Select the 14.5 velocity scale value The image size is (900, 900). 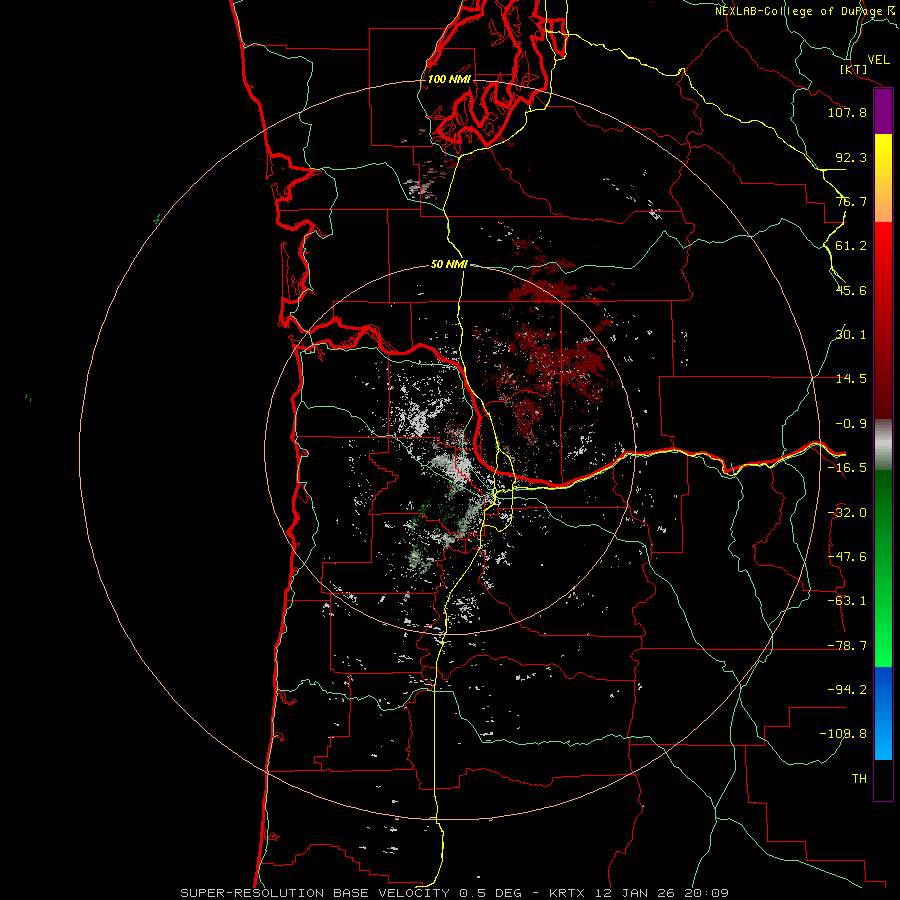[851, 379]
